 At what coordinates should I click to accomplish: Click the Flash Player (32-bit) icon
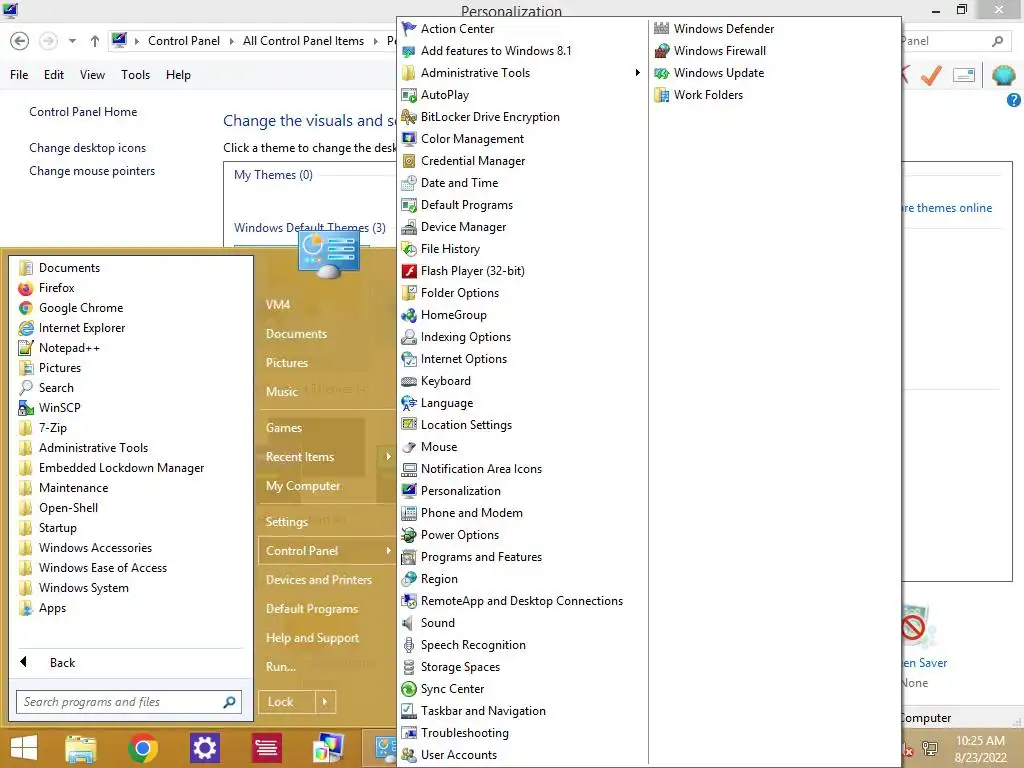point(409,271)
